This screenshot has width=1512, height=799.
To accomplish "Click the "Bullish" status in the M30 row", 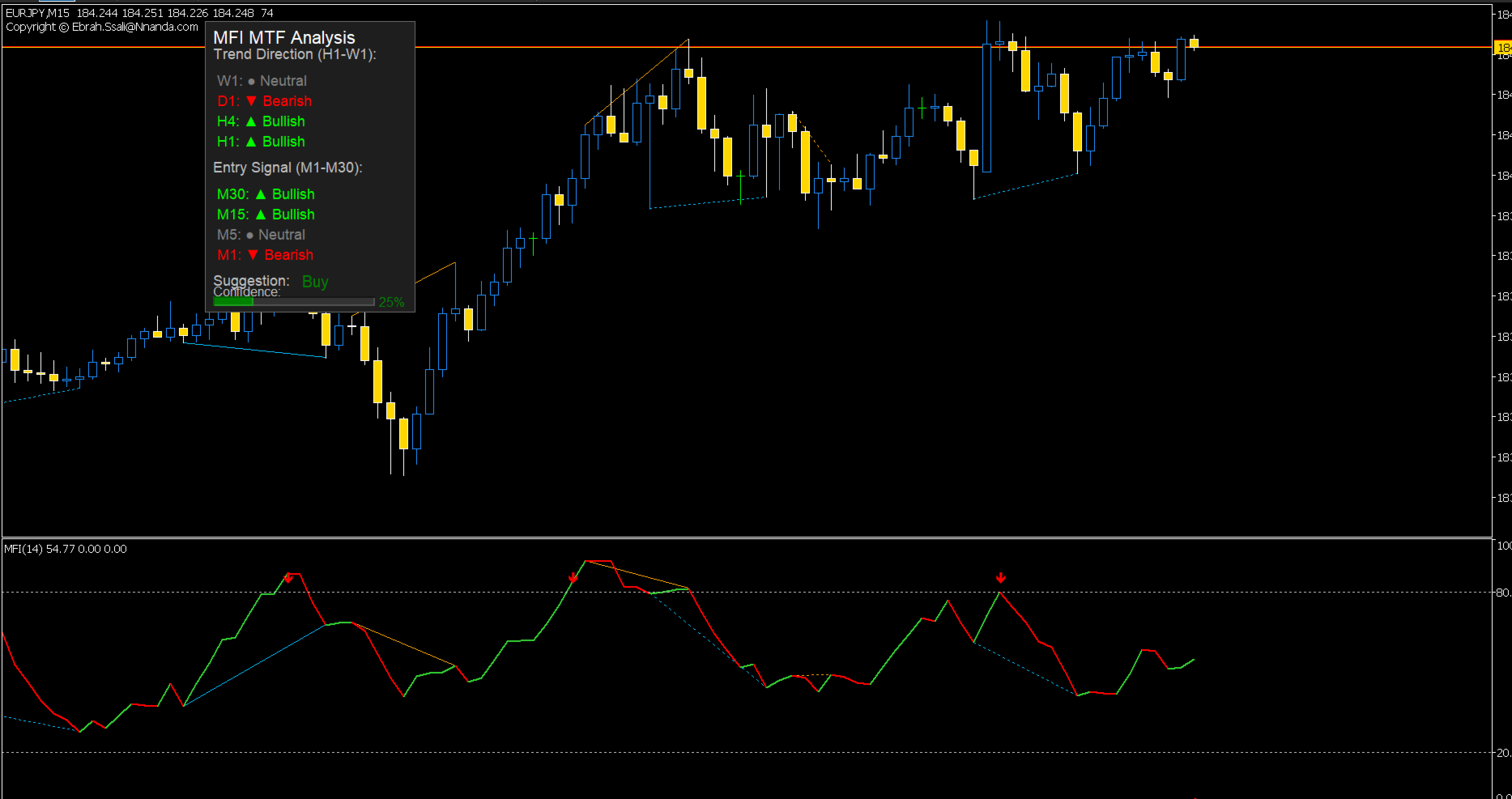I will click(x=293, y=194).
